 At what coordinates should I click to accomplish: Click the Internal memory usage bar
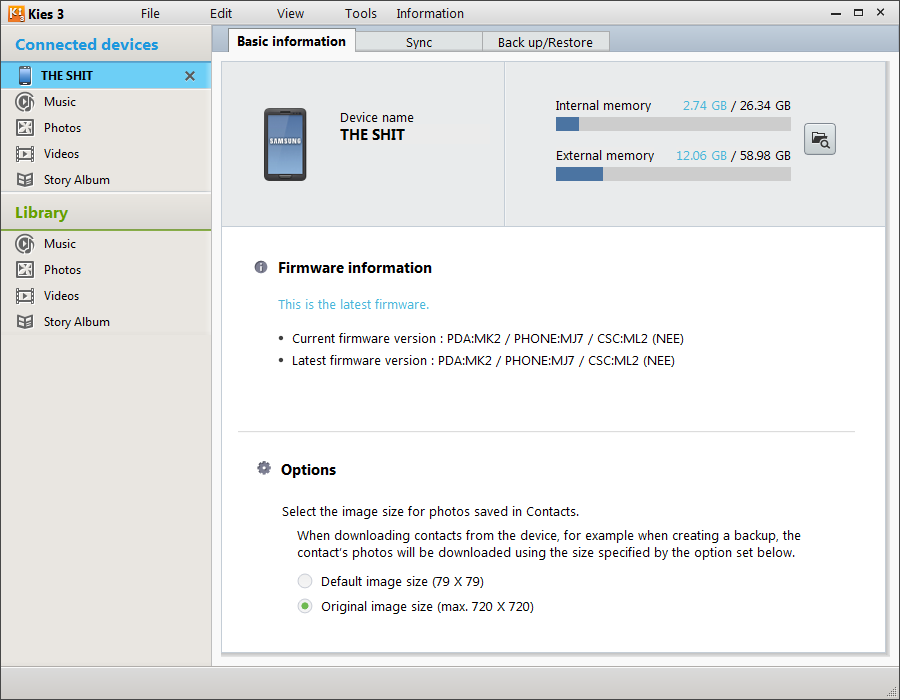[673, 124]
